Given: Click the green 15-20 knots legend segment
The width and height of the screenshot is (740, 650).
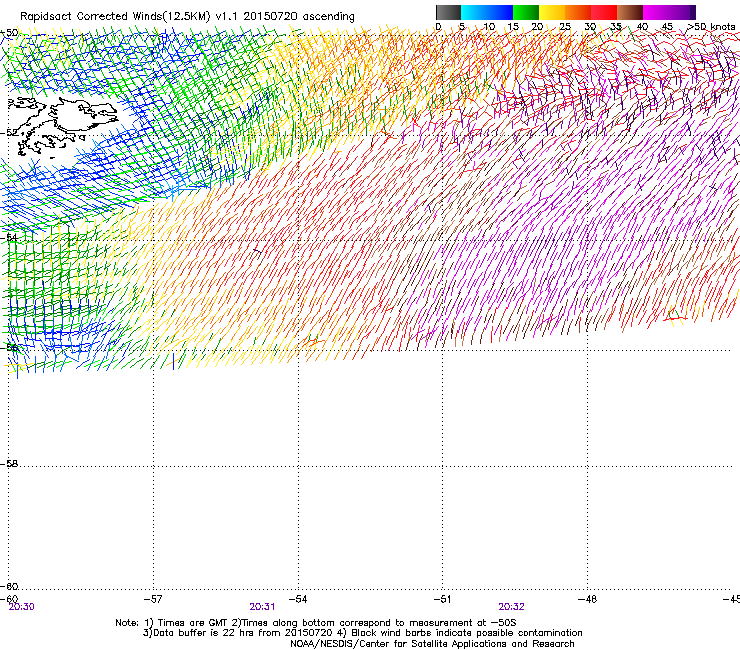Looking at the screenshot, I should point(526,12).
